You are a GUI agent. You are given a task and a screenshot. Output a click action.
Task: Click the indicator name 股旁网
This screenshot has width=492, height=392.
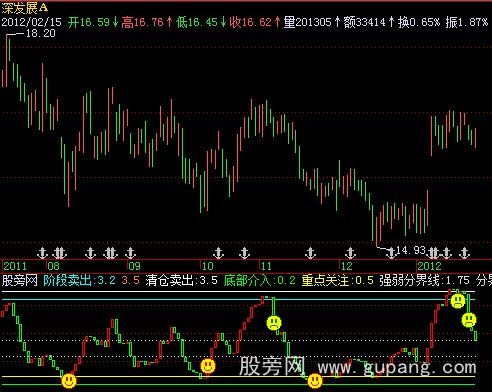coord(19,280)
